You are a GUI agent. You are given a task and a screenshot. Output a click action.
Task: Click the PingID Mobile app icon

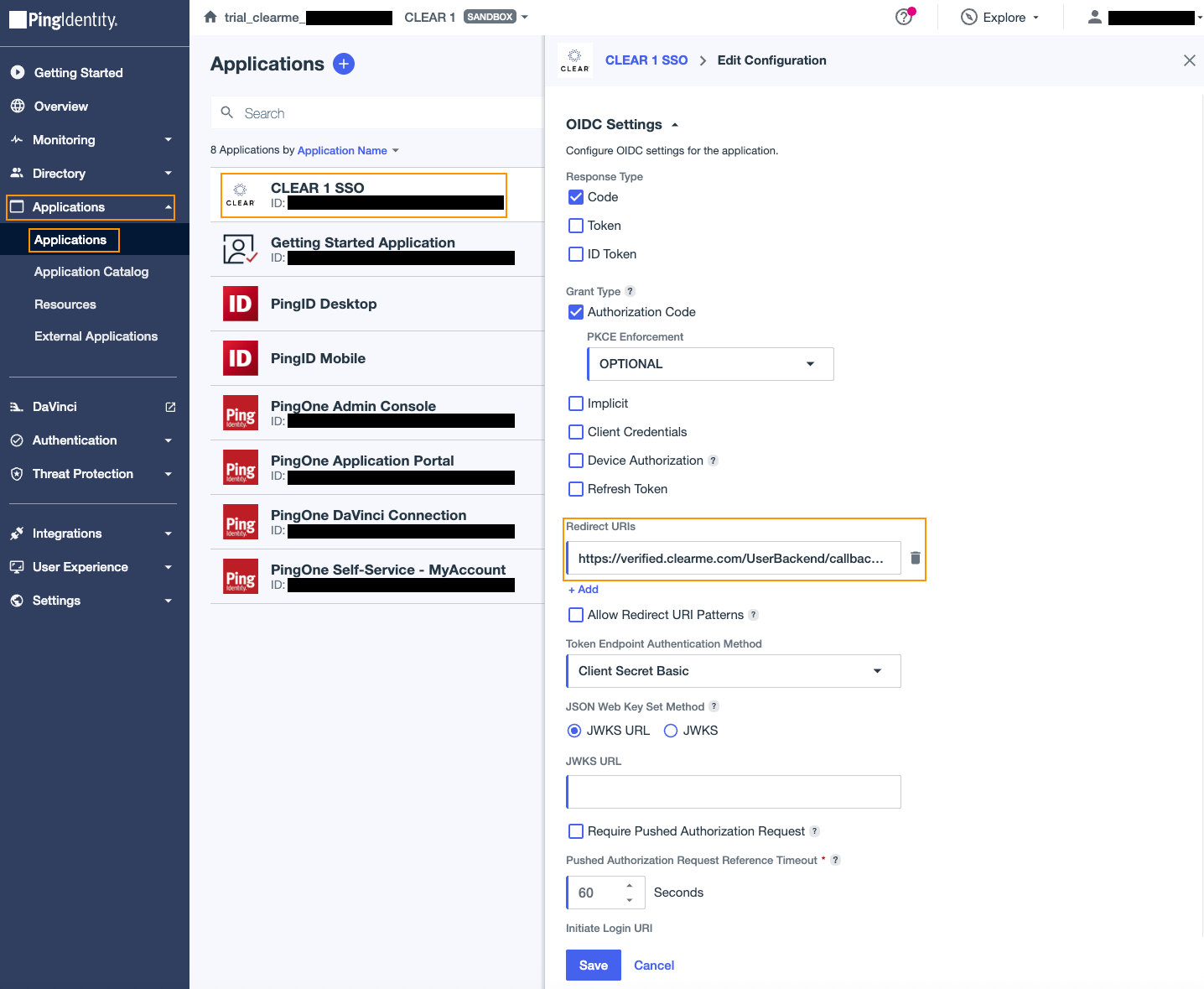[241, 358]
